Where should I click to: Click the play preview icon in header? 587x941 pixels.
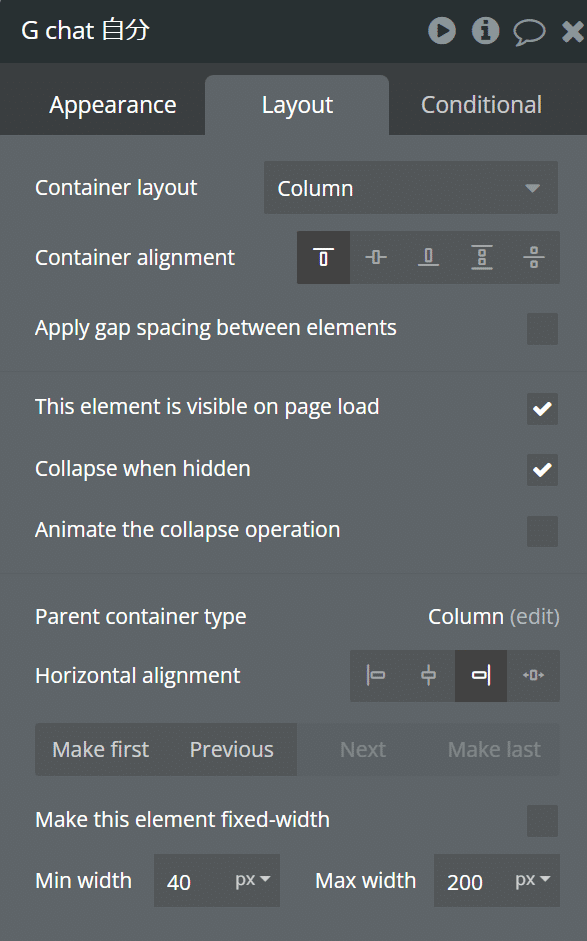(x=442, y=31)
